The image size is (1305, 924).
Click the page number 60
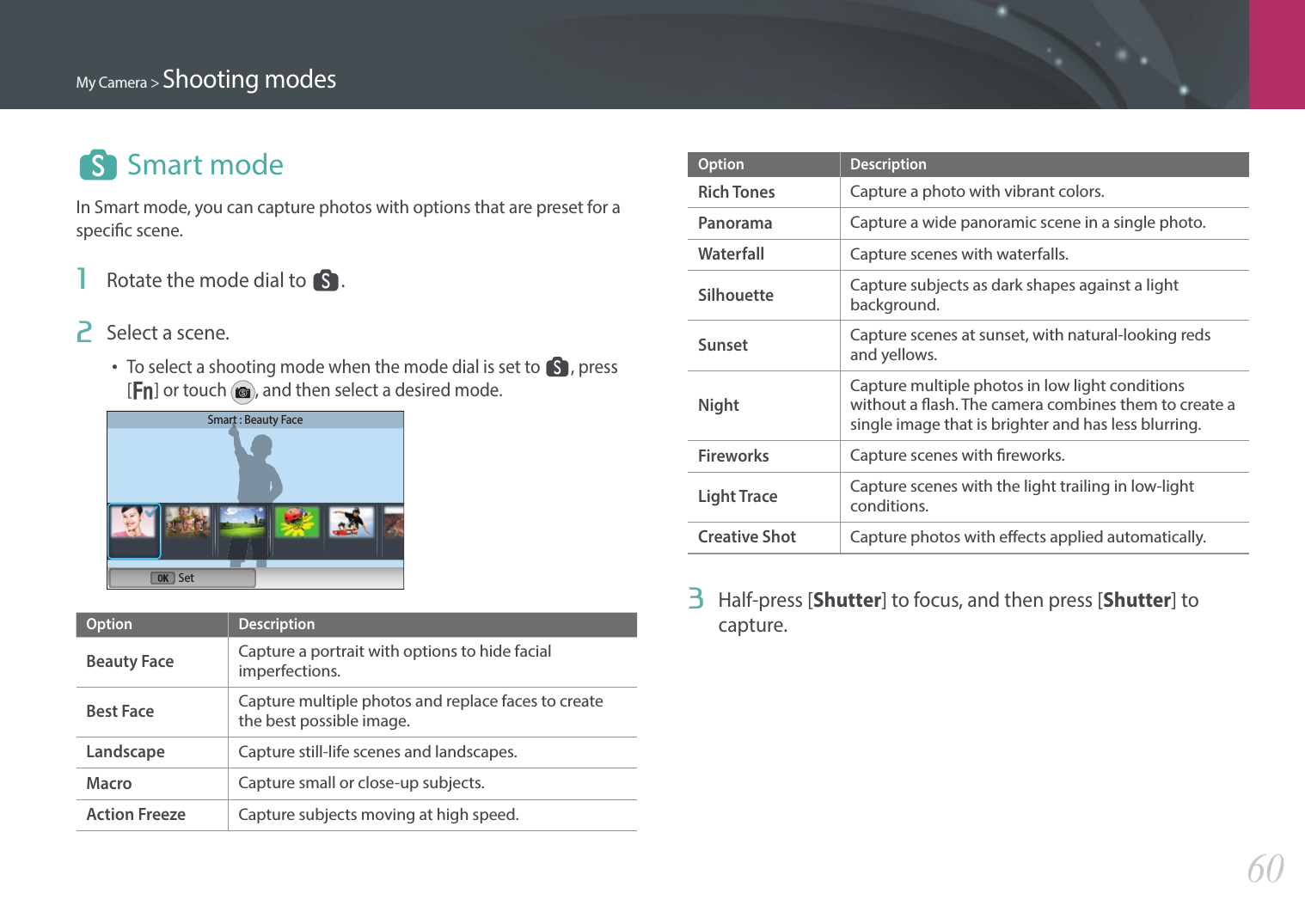pyautogui.click(x=1265, y=869)
